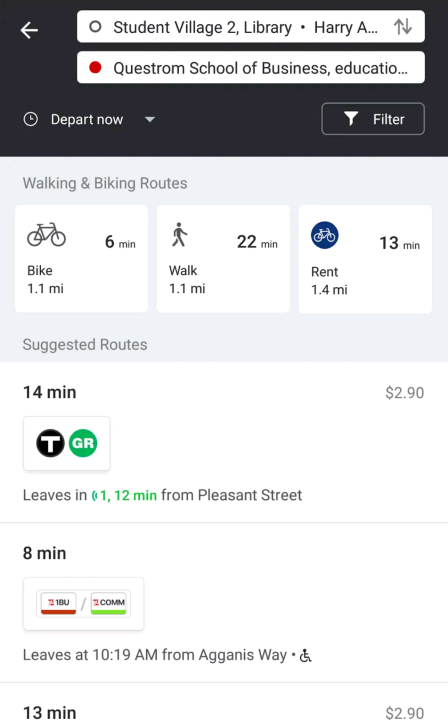The width and height of the screenshot is (448, 720).
Task: Click the 1BU bus route badge
Action: 58,603
